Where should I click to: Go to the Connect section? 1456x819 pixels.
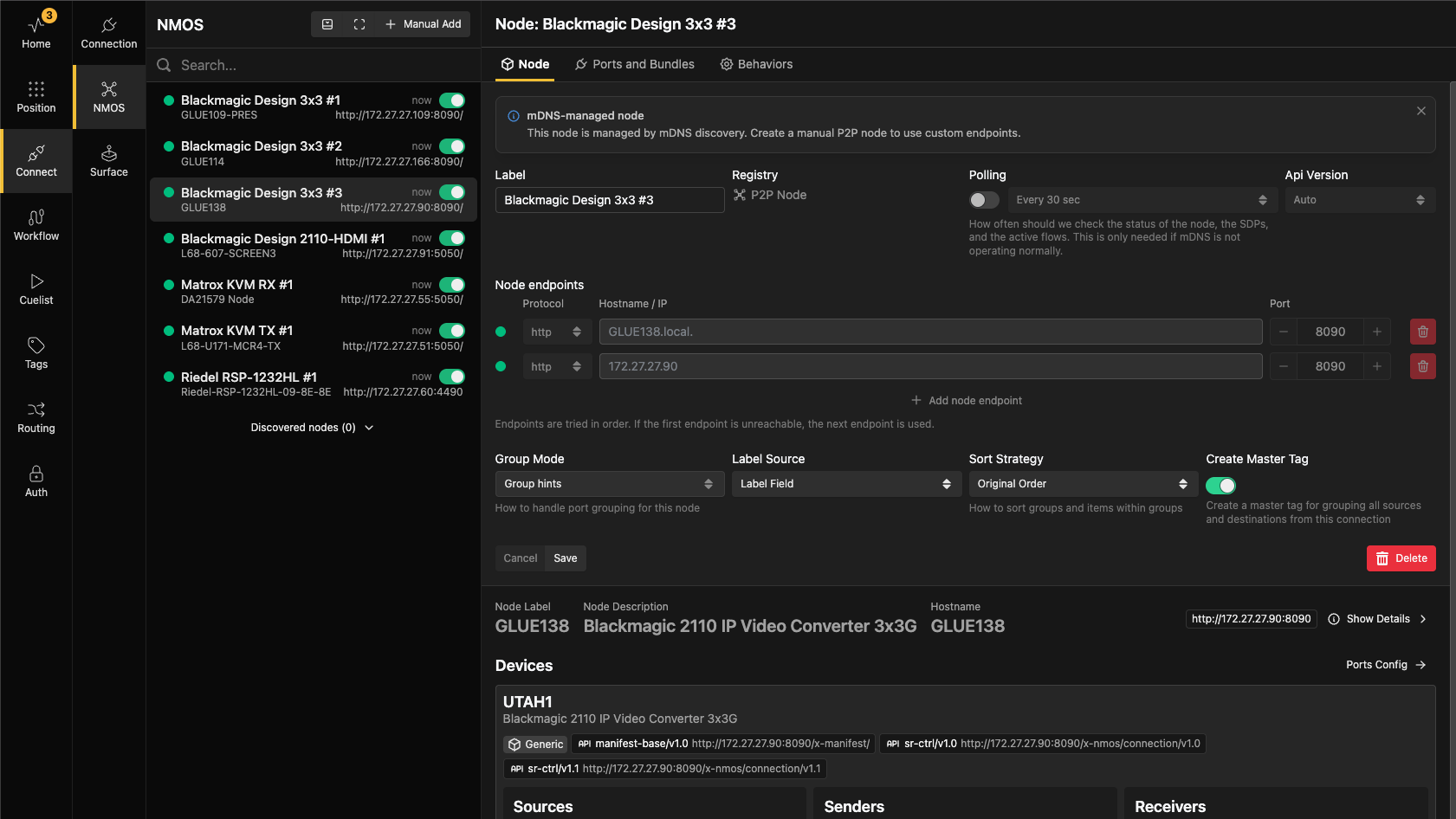36,161
